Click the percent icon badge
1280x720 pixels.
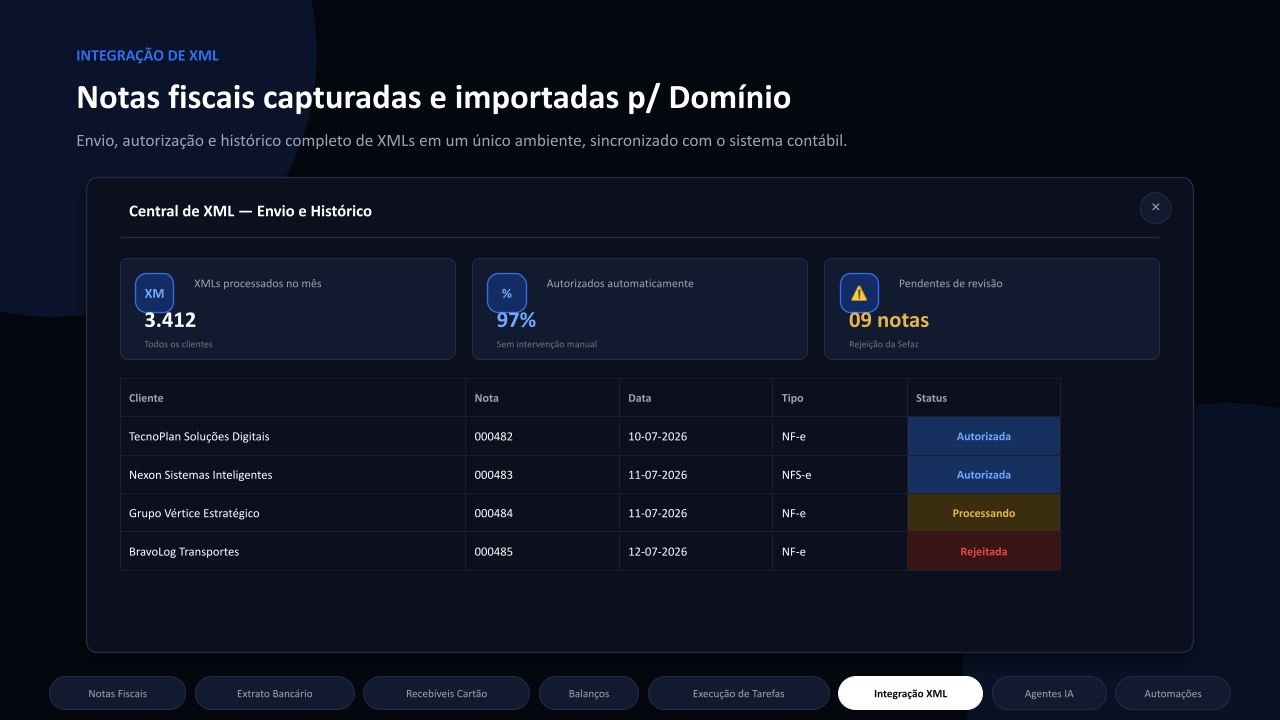[507, 293]
